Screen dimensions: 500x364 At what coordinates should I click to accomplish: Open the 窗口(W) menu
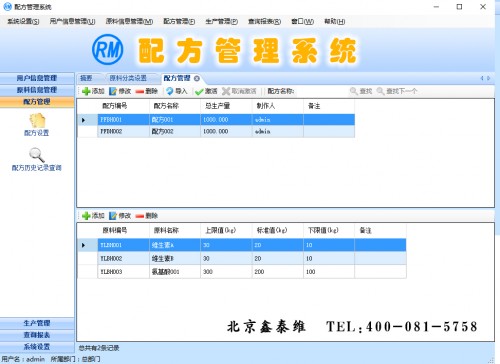(x=302, y=22)
